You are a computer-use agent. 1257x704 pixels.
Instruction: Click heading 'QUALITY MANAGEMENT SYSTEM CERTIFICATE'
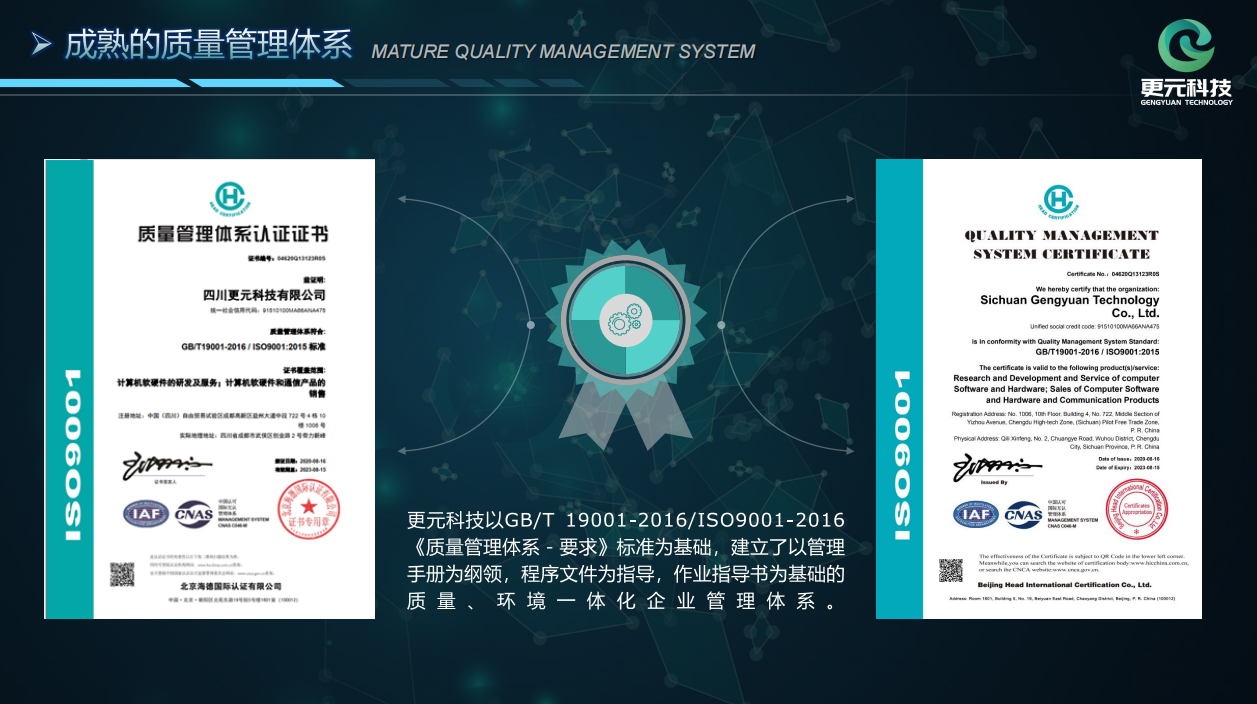(x=1061, y=244)
